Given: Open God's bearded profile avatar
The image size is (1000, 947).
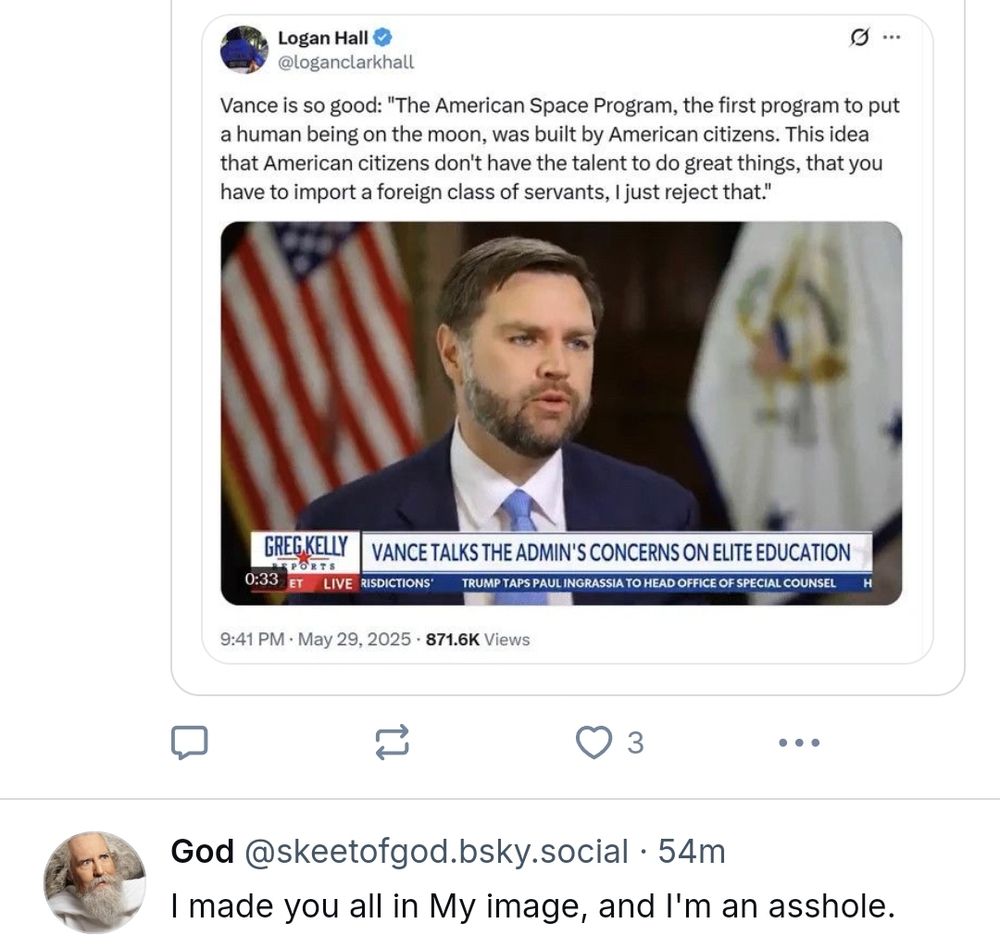Looking at the screenshot, I should tap(95, 880).
